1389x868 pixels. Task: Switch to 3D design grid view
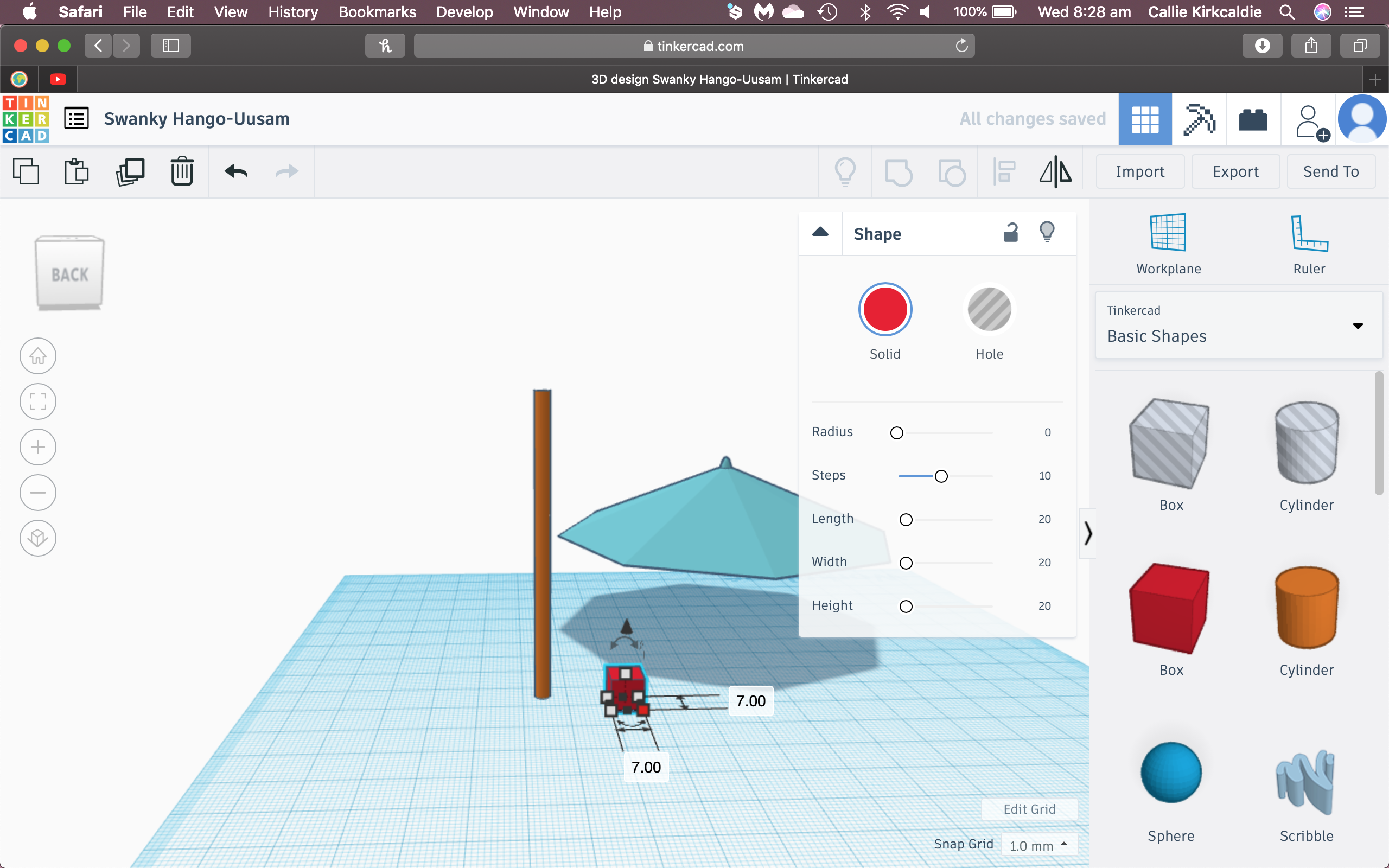point(1145,119)
